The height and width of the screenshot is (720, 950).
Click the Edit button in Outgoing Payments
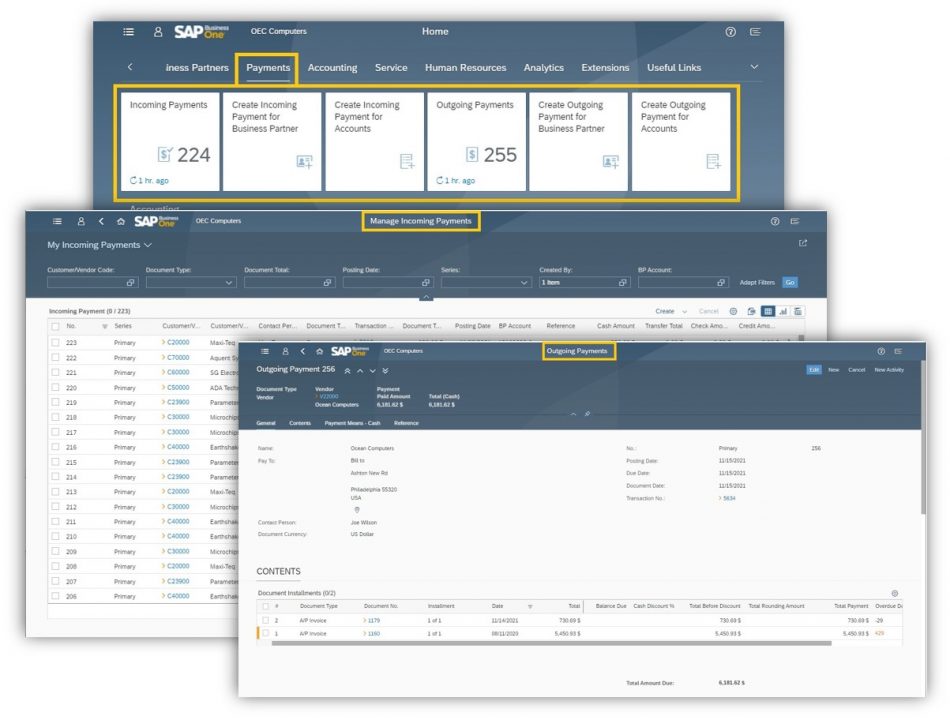[814, 370]
